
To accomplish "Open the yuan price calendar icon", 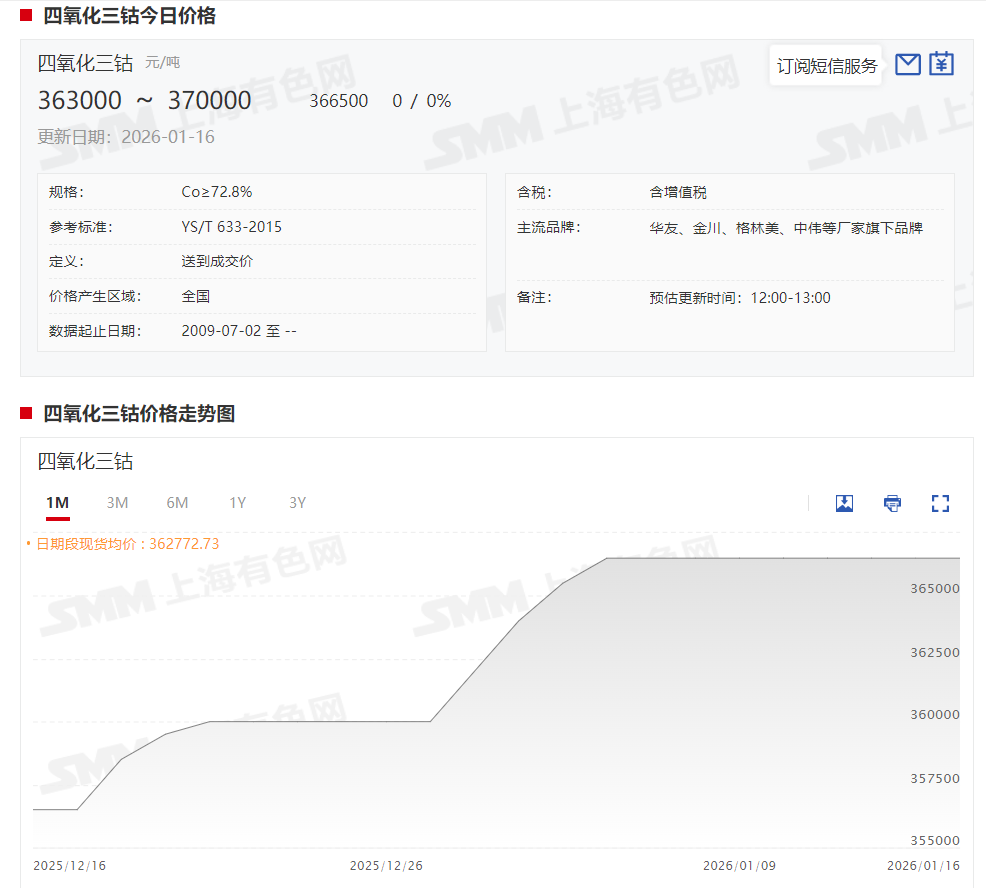I will [941, 65].
